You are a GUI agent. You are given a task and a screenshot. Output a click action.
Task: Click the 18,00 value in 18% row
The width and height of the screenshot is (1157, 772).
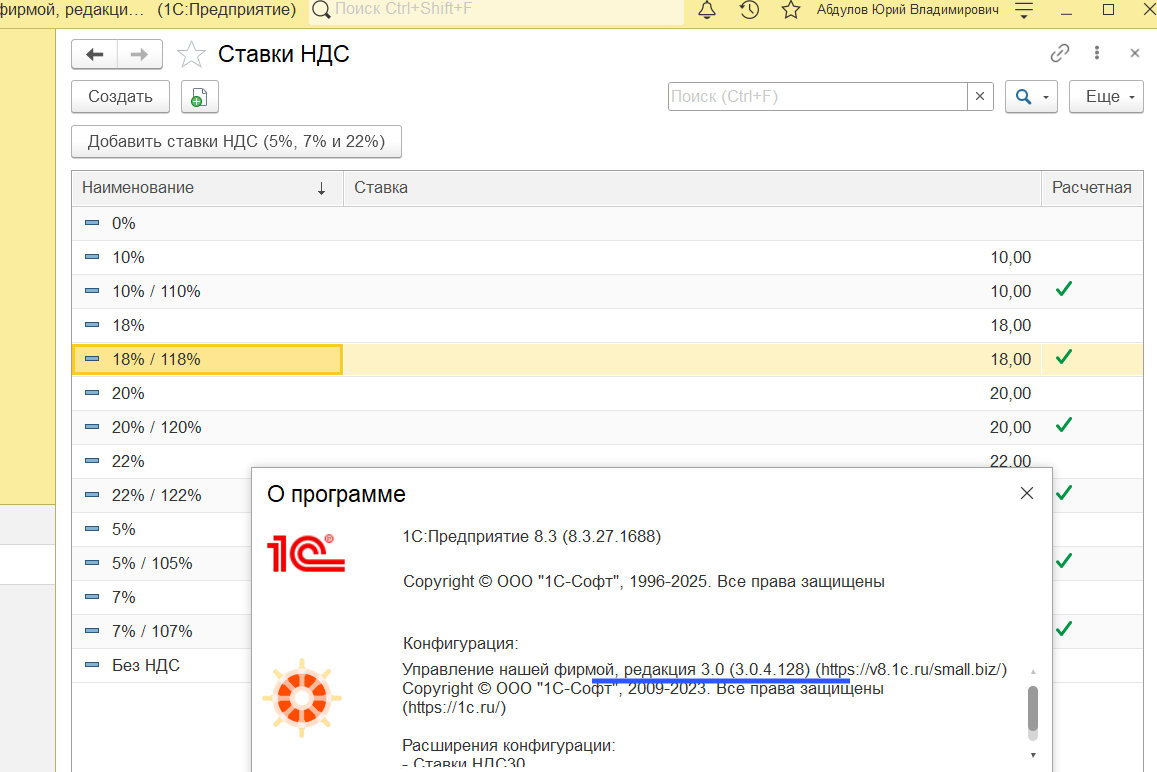[1010, 325]
